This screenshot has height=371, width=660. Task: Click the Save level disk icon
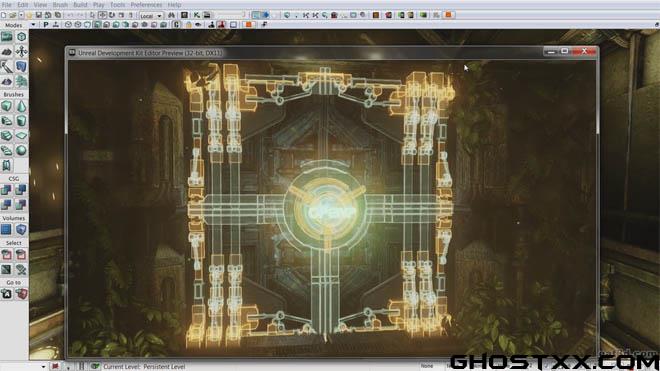click(x=39, y=15)
